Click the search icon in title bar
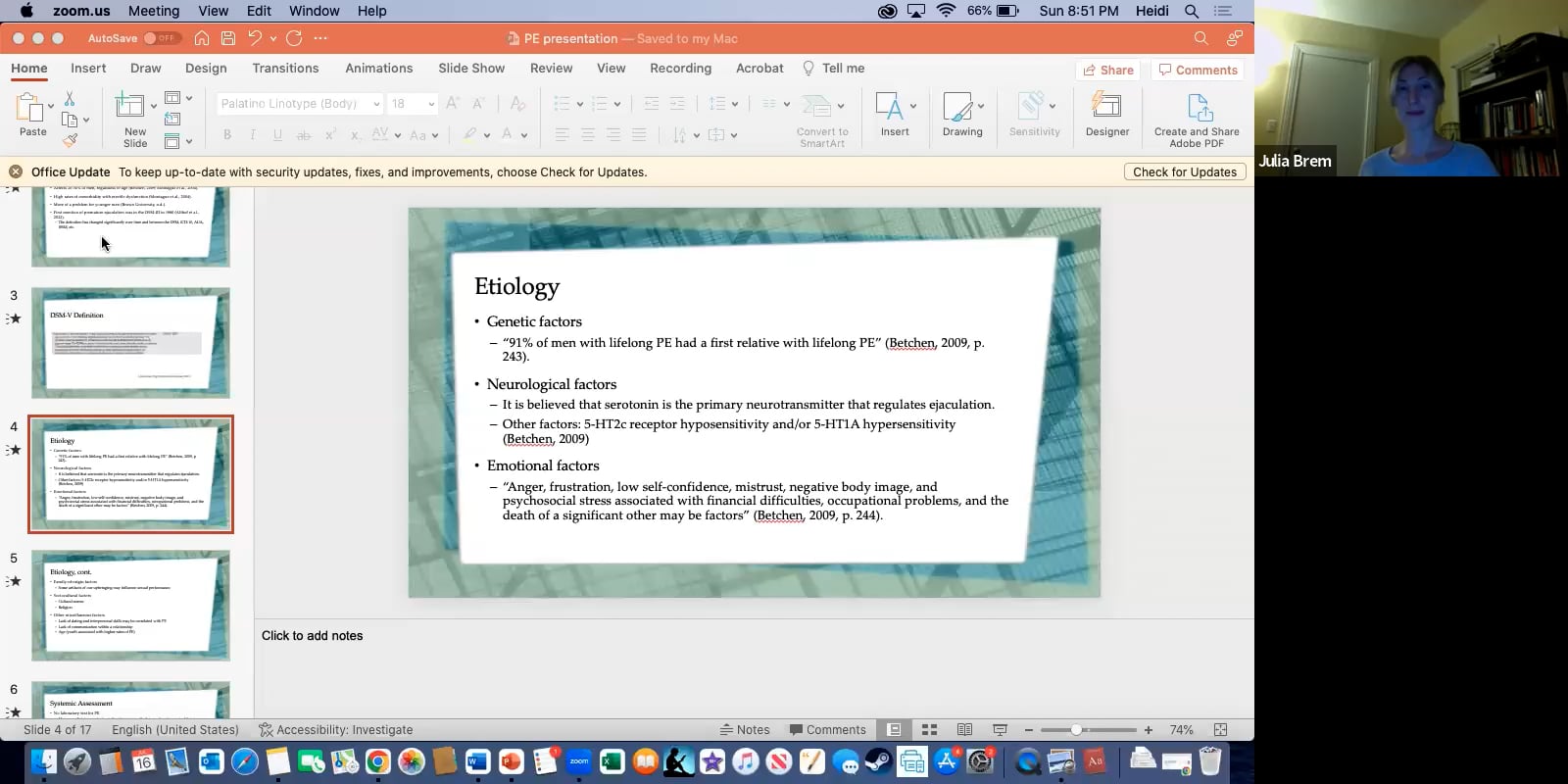1568x784 pixels. 1200,38
